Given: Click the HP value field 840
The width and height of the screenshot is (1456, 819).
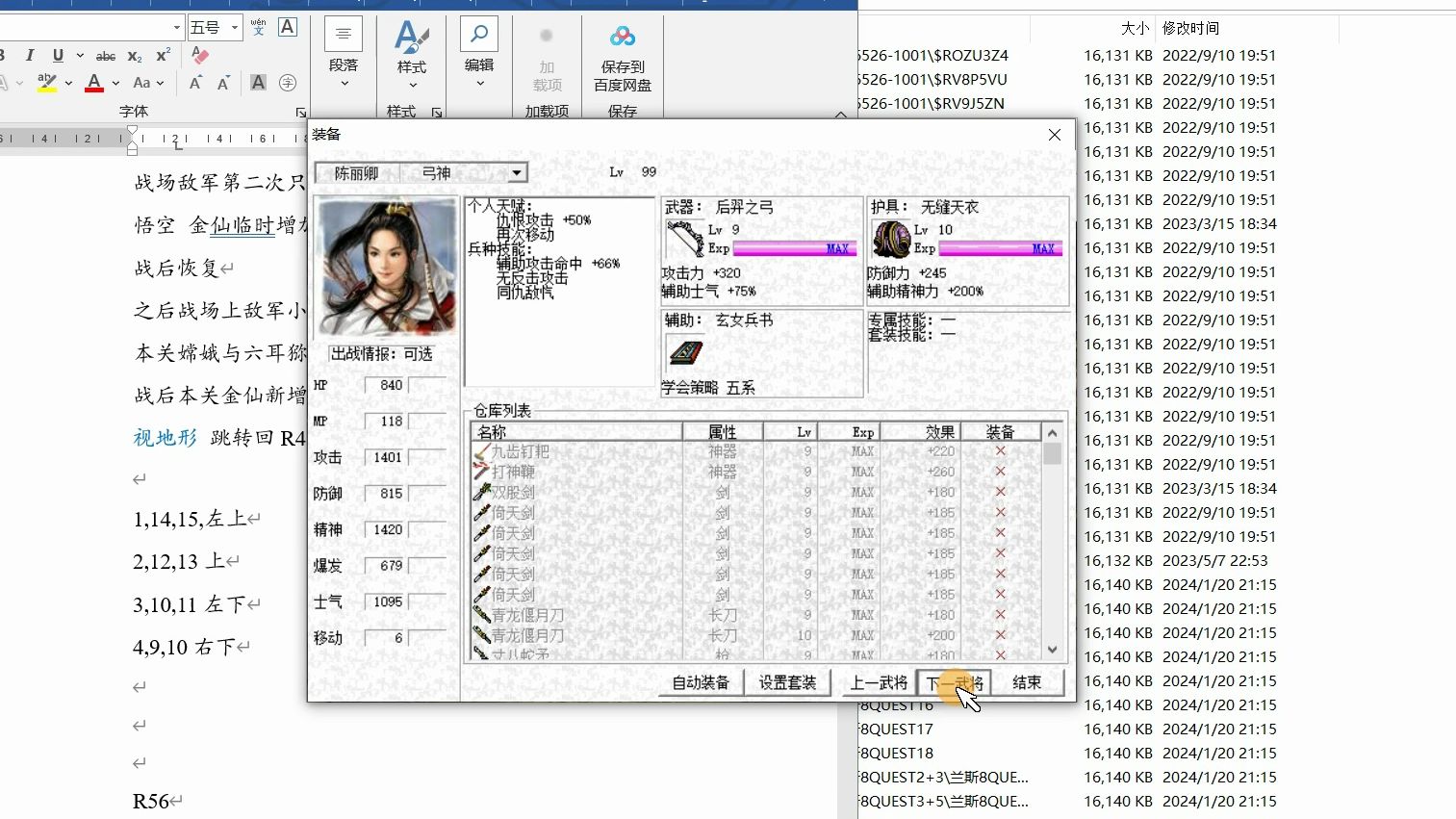Looking at the screenshot, I should tap(387, 385).
